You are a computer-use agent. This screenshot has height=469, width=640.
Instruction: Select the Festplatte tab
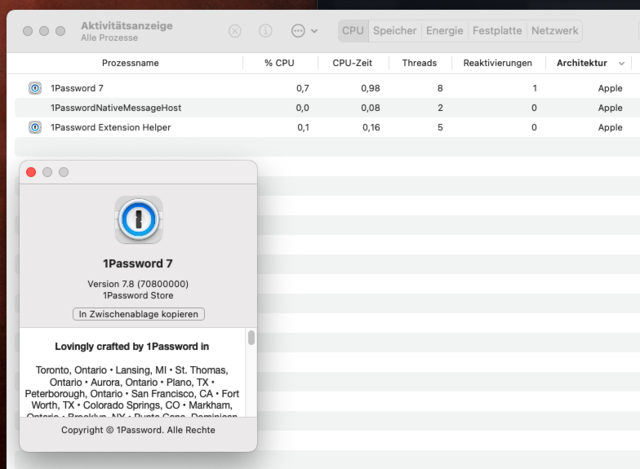click(497, 31)
